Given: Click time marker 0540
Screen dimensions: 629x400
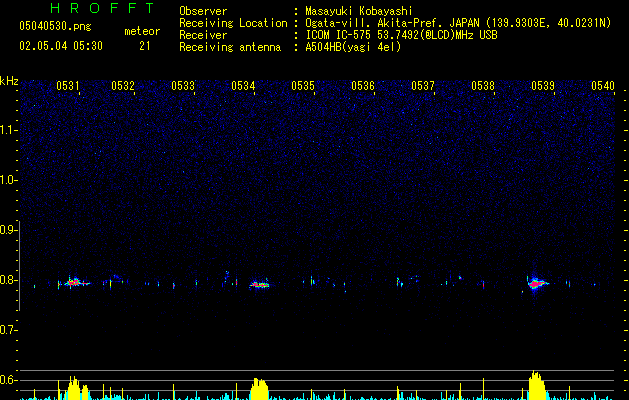Looking at the screenshot, I should click(603, 86).
